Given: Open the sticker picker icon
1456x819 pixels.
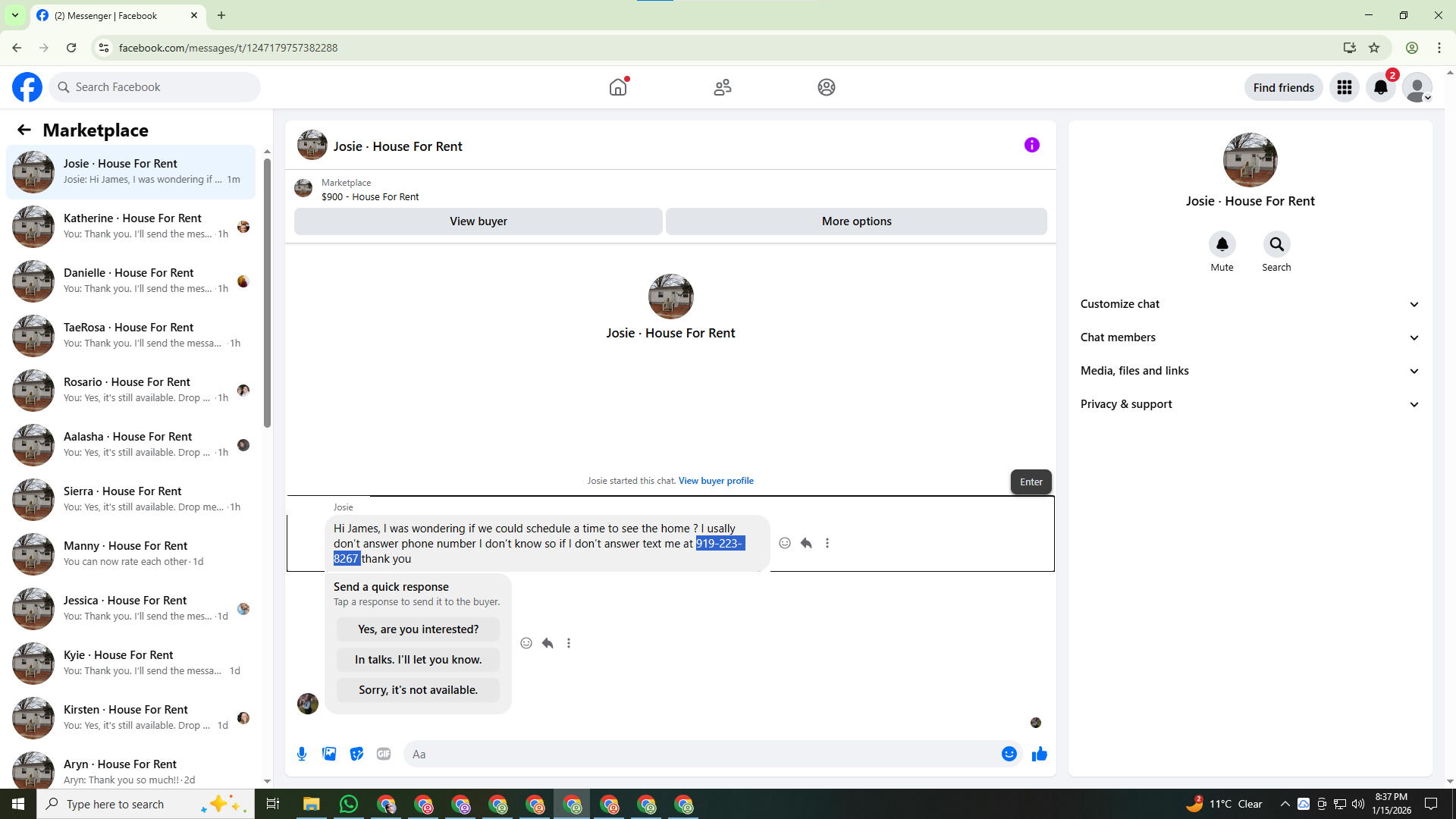Looking at the screenshot, I should pyautogui.click(x=356, y=754).
